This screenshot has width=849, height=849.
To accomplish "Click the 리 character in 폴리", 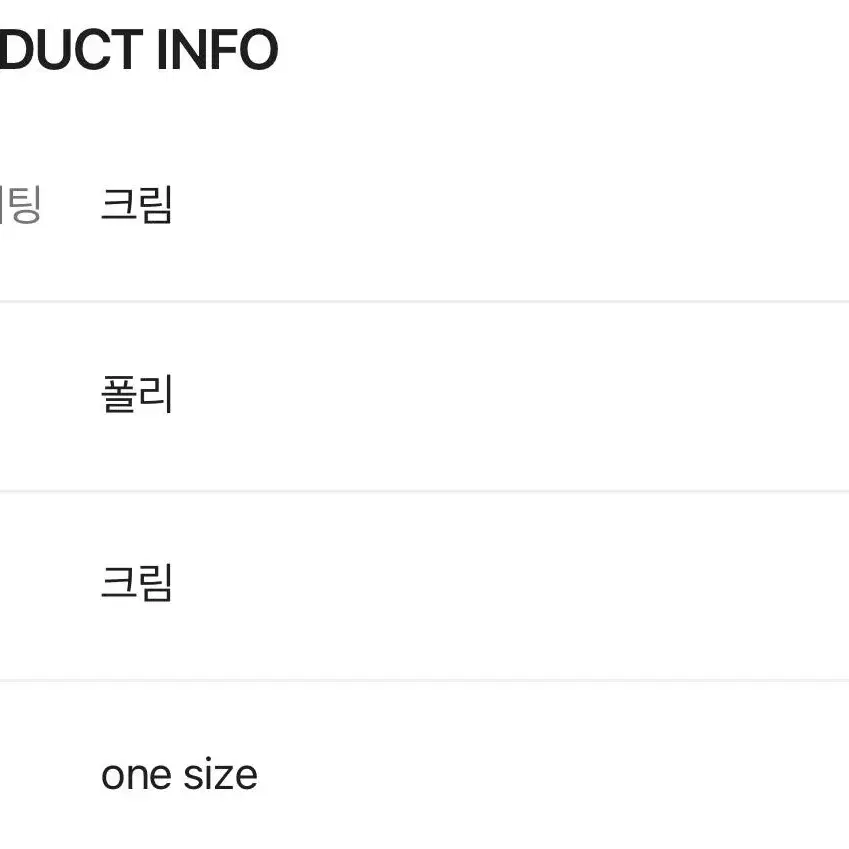I will point(156,394).
